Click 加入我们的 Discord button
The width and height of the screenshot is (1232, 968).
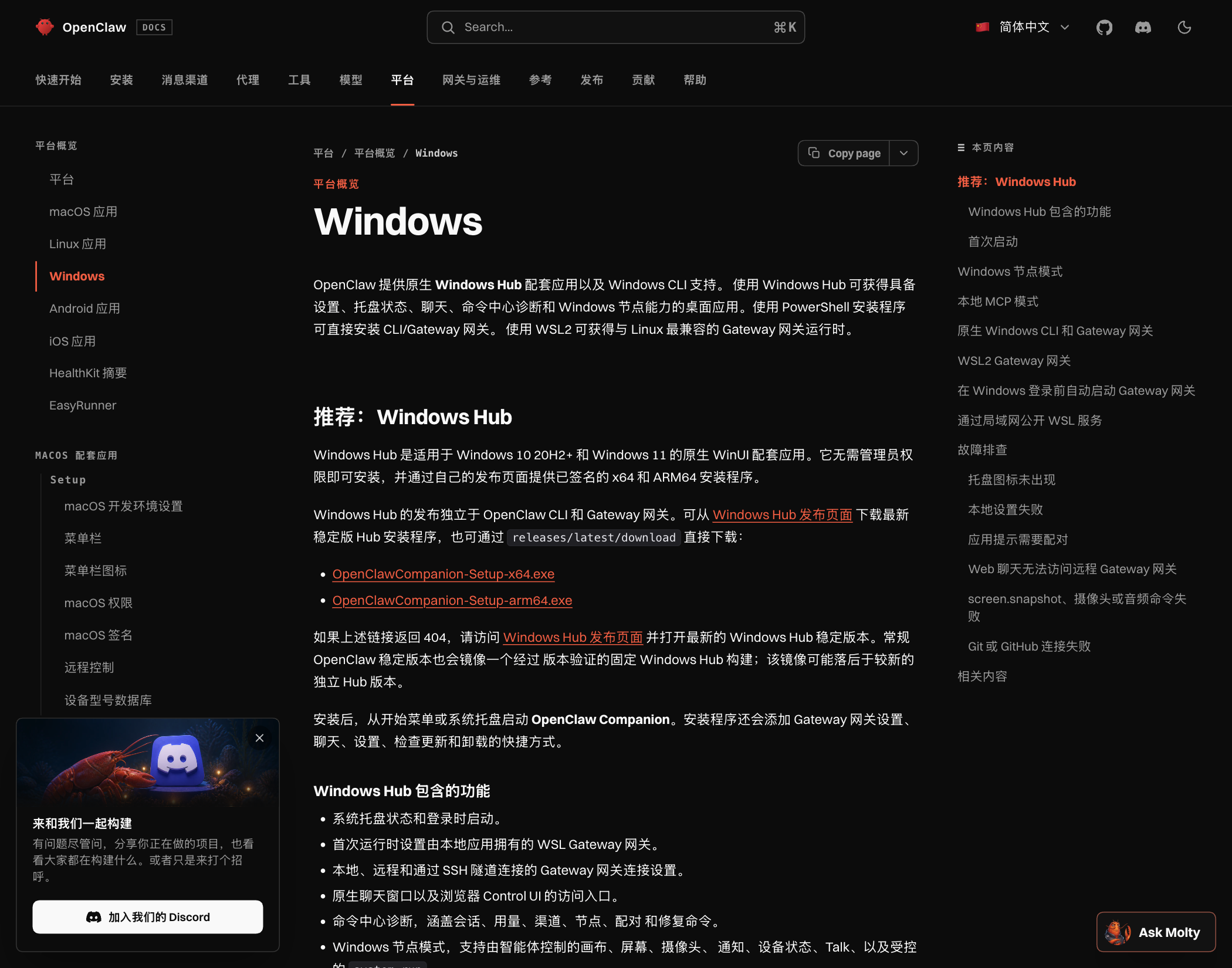coord(148,917)
